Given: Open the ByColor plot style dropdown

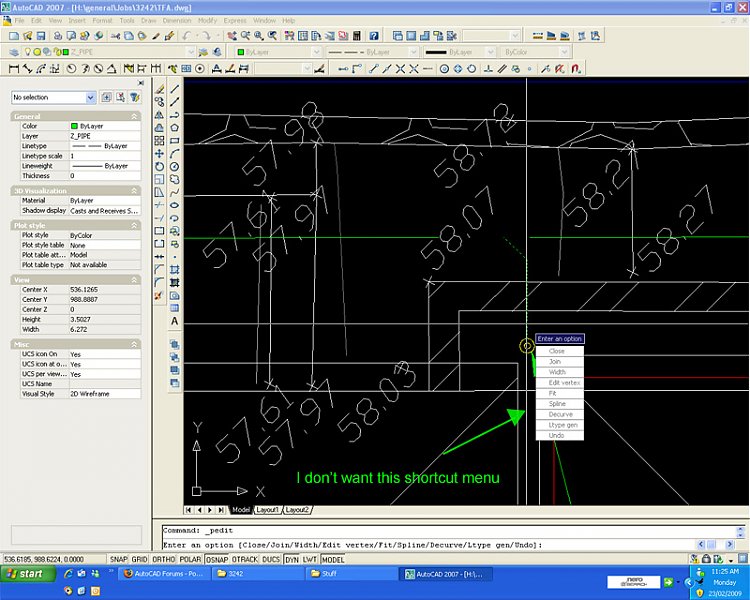Looking at the screenshot, I should [x=564, y=52].
